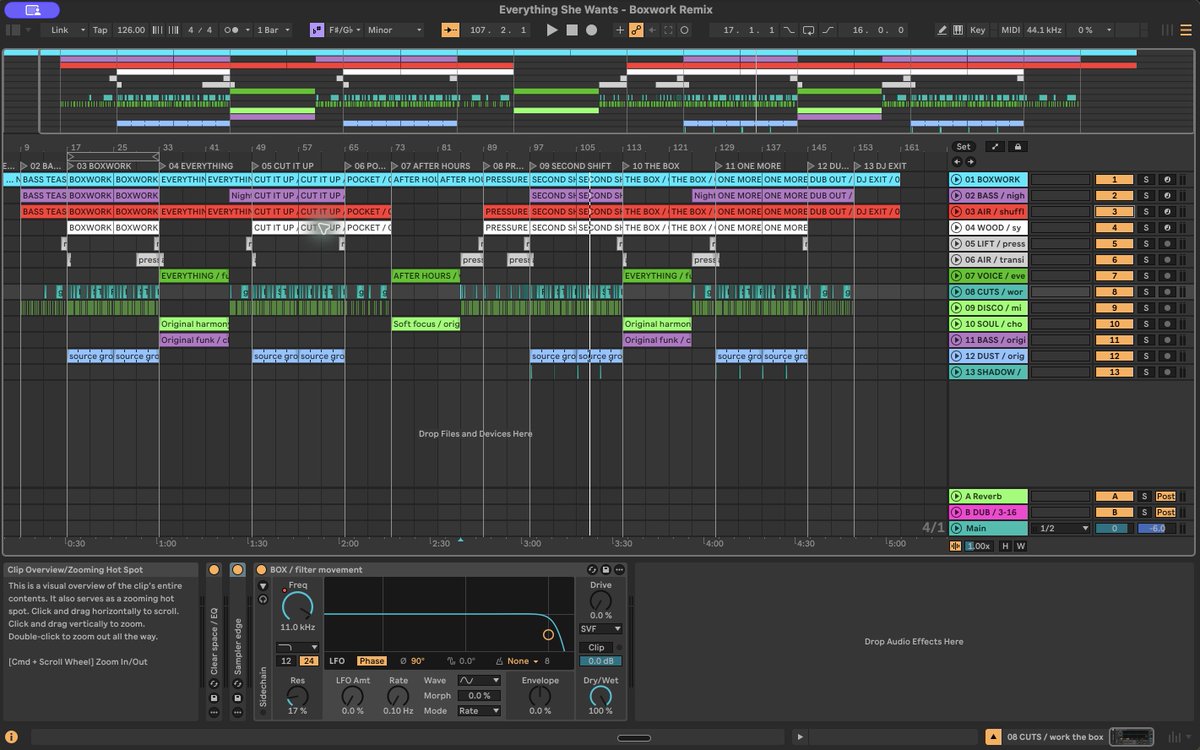Expand the Main track 1/2 output chooser
Image resolution: width=1200 pixels, height=750 pixels.
point(1063,528)
